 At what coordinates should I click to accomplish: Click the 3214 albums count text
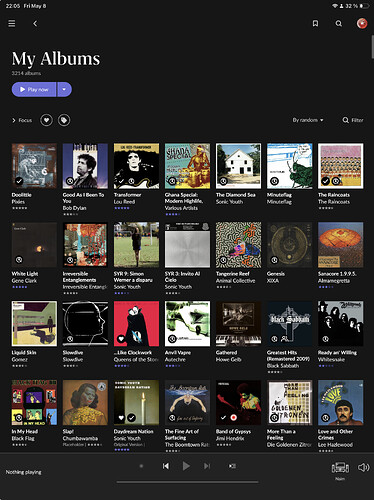(26, 73)
